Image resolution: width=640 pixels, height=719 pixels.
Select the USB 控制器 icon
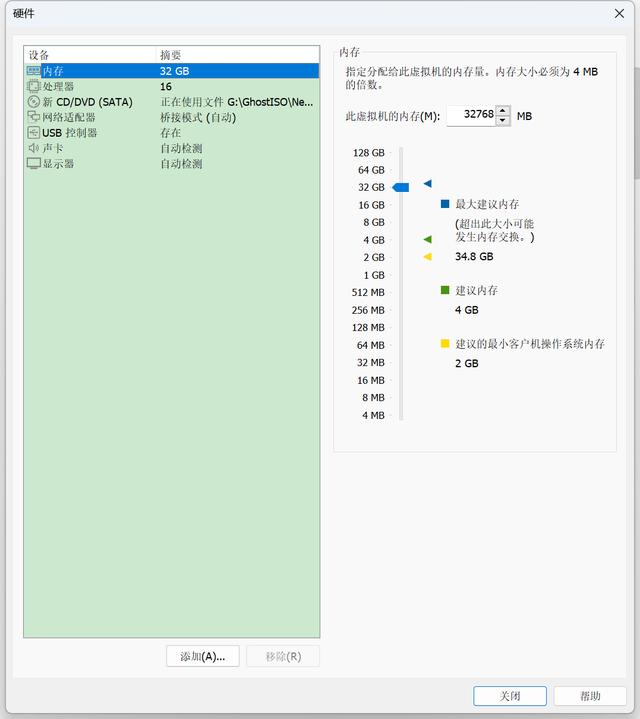click(34, 133)
